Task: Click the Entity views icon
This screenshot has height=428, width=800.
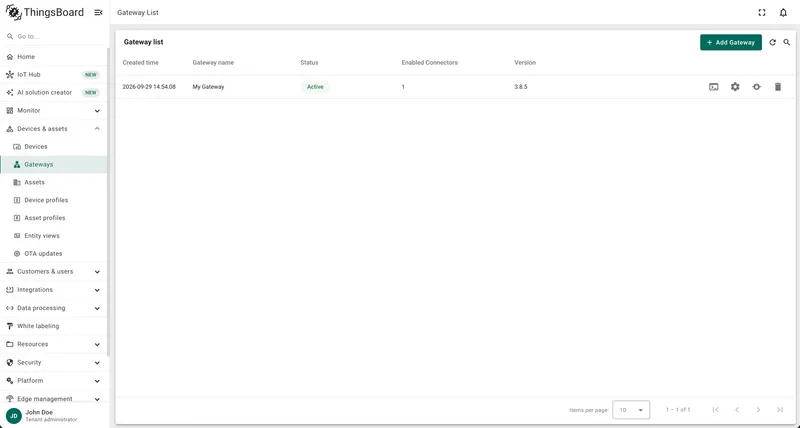Action: (x=17, y=236)
